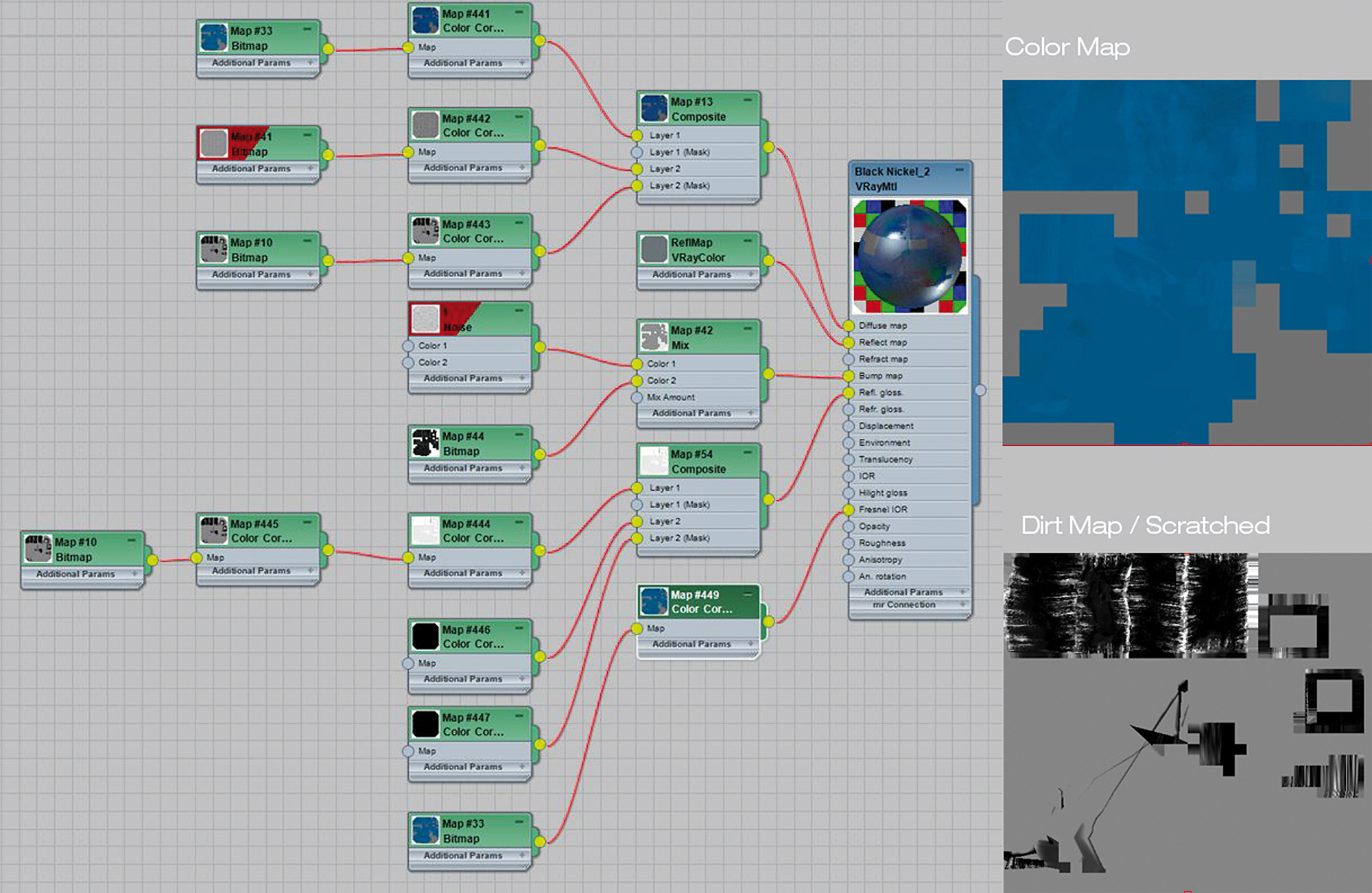
Task: Click the Map #42 Mix node thumbnail
Action: click(654, 337)
